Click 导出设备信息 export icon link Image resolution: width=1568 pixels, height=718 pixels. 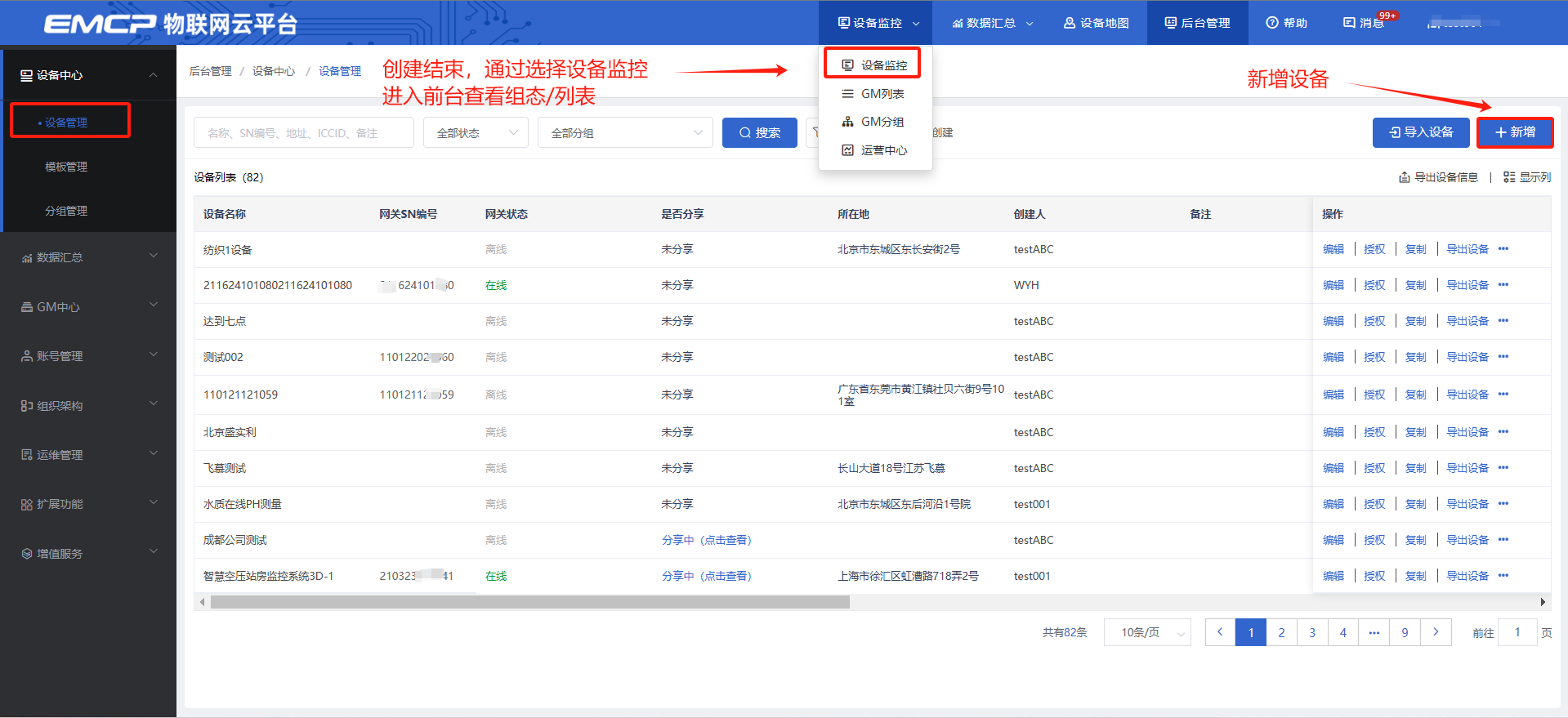1438,177
